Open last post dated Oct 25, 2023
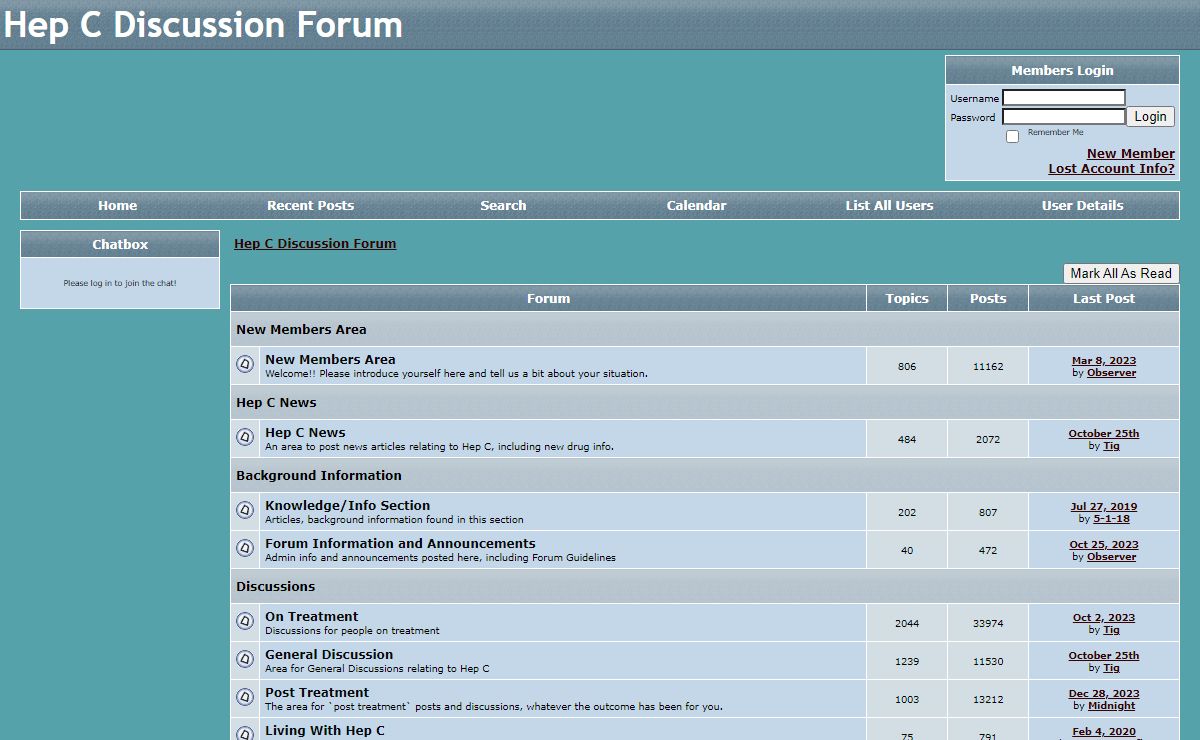The image size is (1200, 740). pyautogui.click(x=1104, y=544)
